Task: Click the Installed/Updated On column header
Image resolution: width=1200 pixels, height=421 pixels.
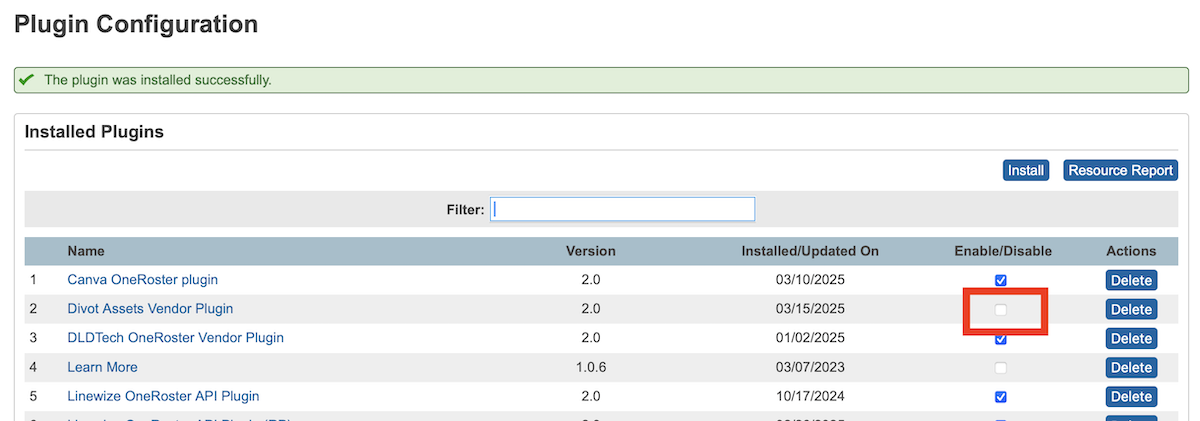Action: pos(809,251)
